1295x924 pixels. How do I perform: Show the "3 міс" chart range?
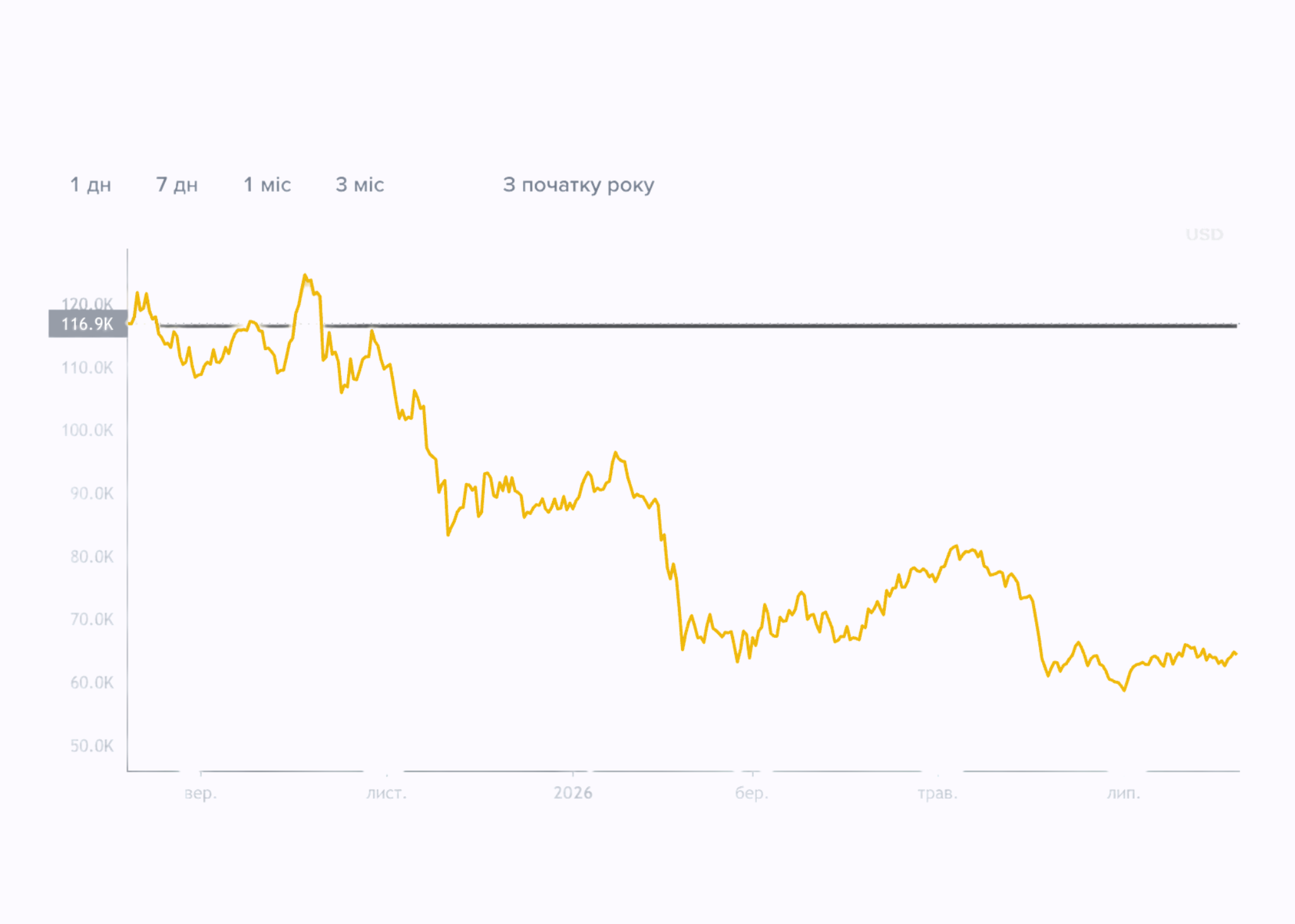tap(360, 185)
